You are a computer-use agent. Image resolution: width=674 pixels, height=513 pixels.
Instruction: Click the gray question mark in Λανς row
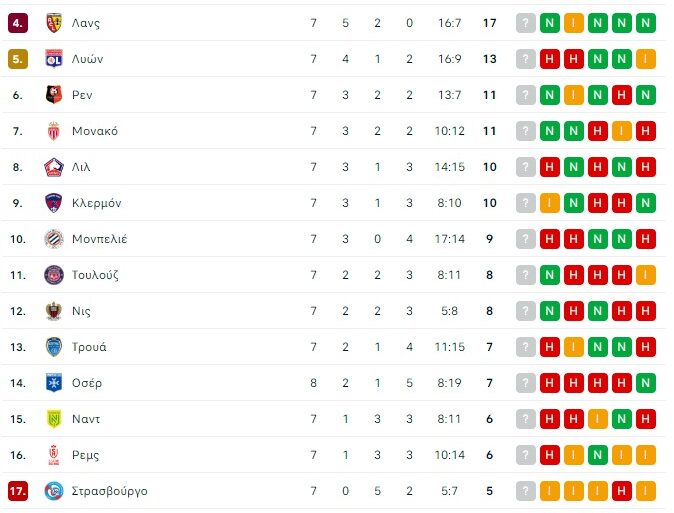pyautogui.click(x=525, y=23)
